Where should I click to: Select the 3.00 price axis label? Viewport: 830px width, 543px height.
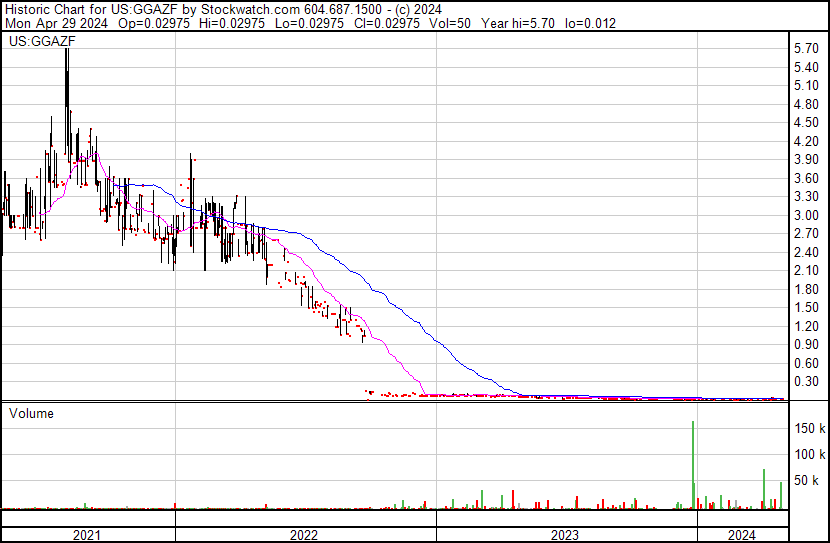pyautogui.click(x=806, y=215)
